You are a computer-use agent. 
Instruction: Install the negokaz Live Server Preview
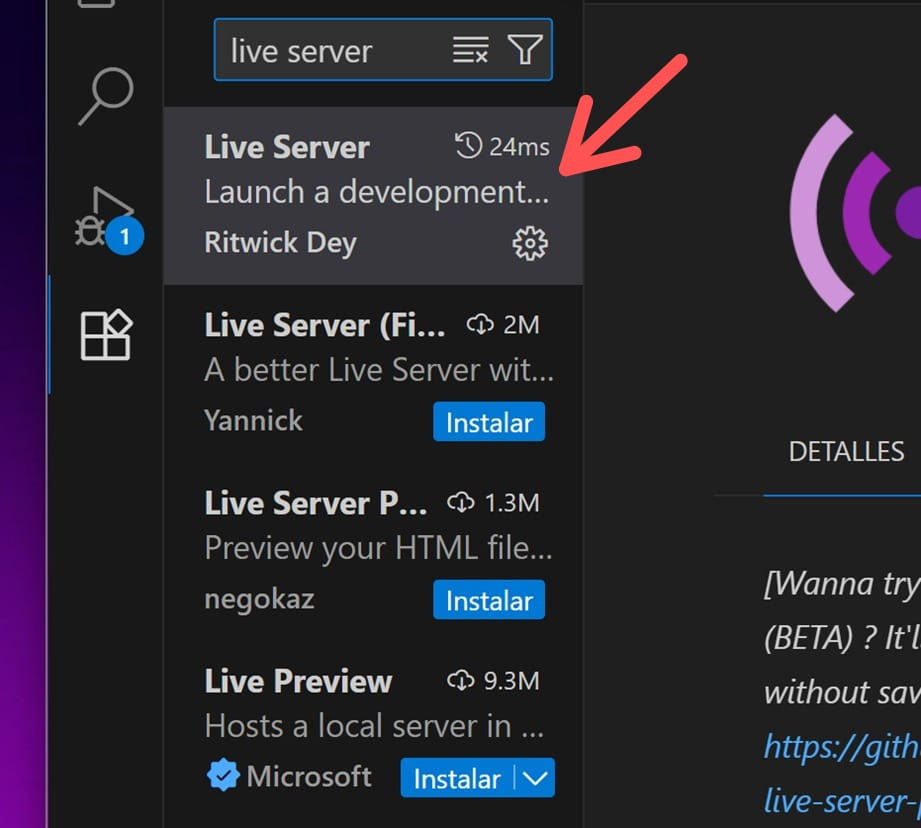[x=489, y=600]
